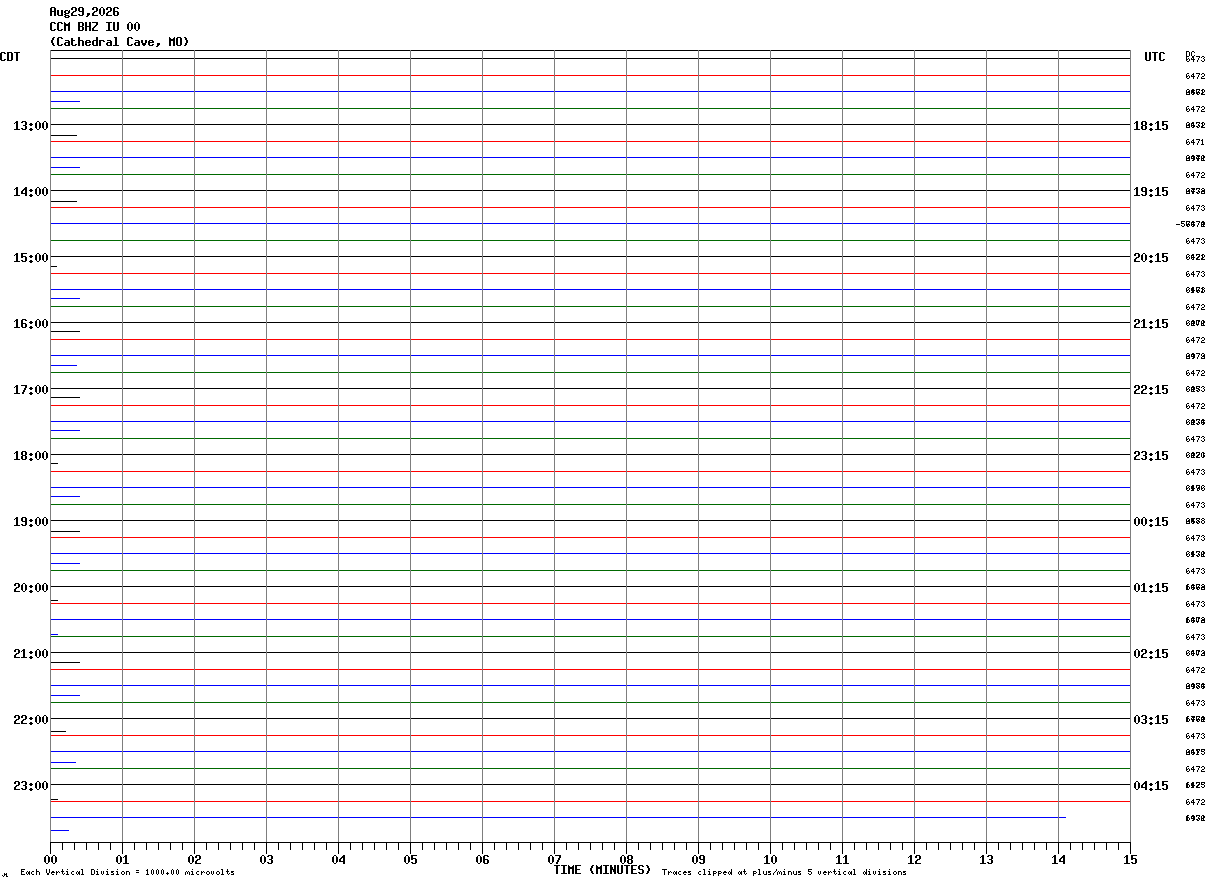Click the UTC column header
The image size is (1210, 886).
tap(1155, 57)
